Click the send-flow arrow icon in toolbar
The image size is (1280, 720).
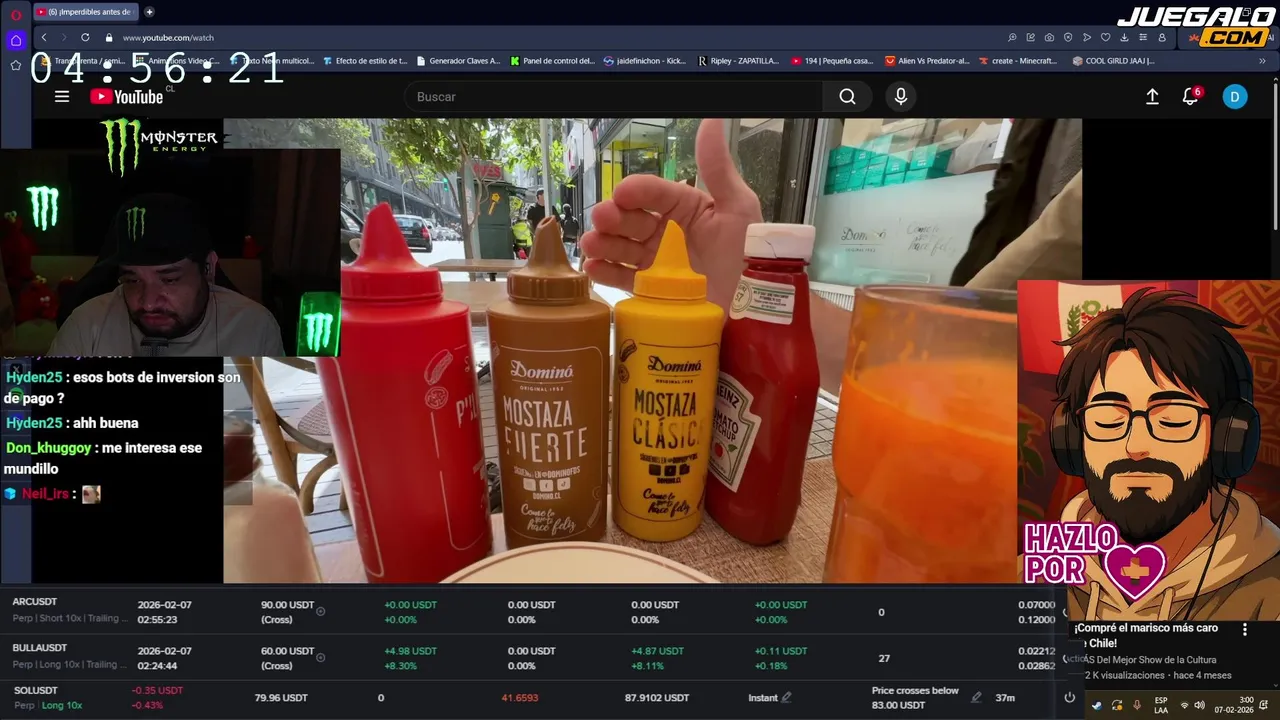tap(1087, 37)
